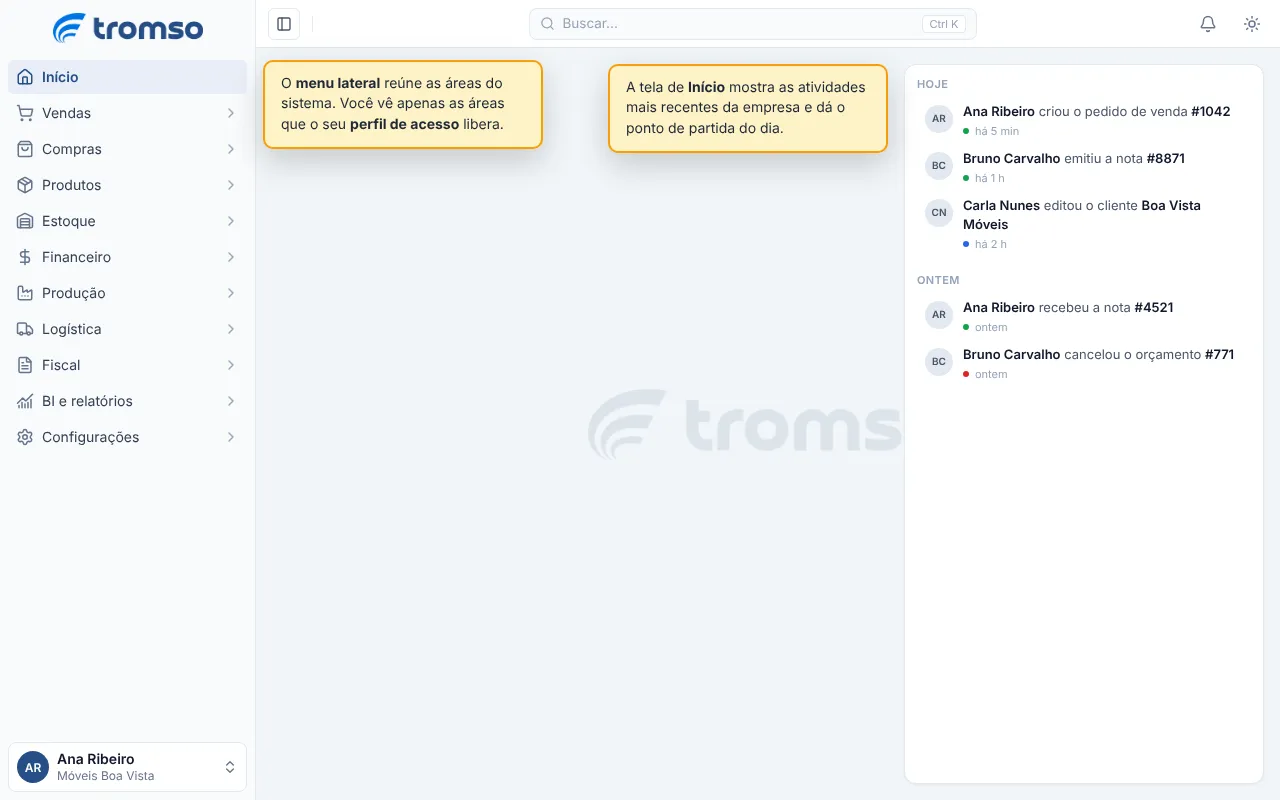Image resolution: width=1280 pixels, height=800 pixels.
Task: Open the Estoque menu label
Action: pos(69,221)
